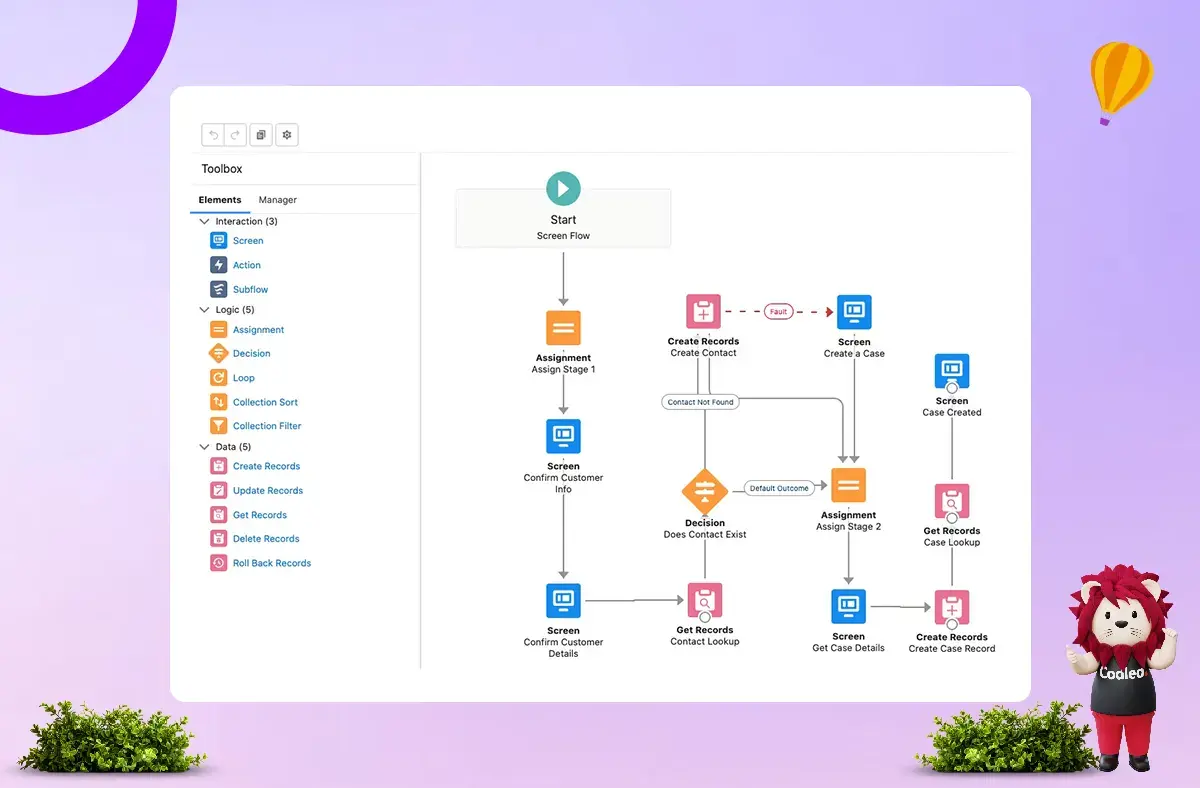Viewport: 1200px width, 788px height.
Task: Select the Create Contact records node
Action: [x=704, y=312]
